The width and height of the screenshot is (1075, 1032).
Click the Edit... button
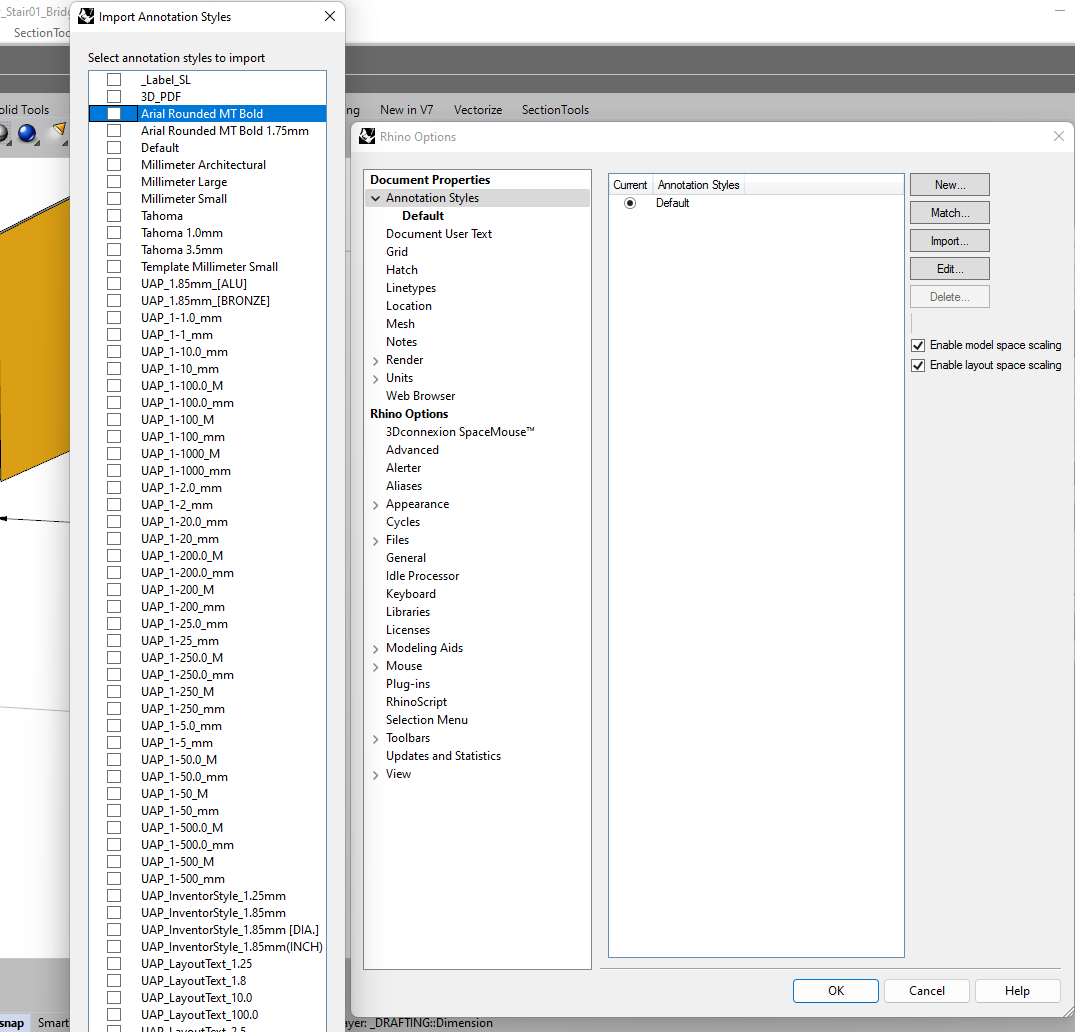(950, 269)
